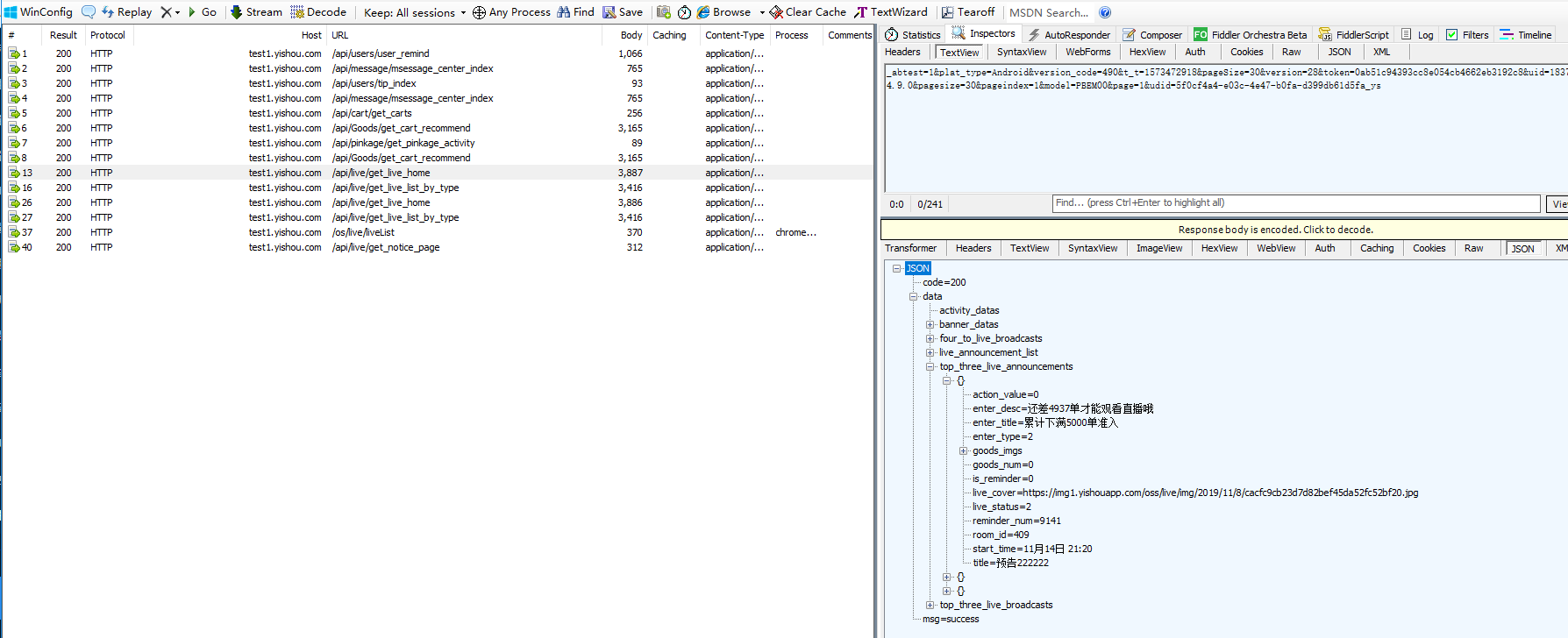This screenshot has width=1568, height=638.
Task: Open the Timeline tab
Action: (1526, 35)
